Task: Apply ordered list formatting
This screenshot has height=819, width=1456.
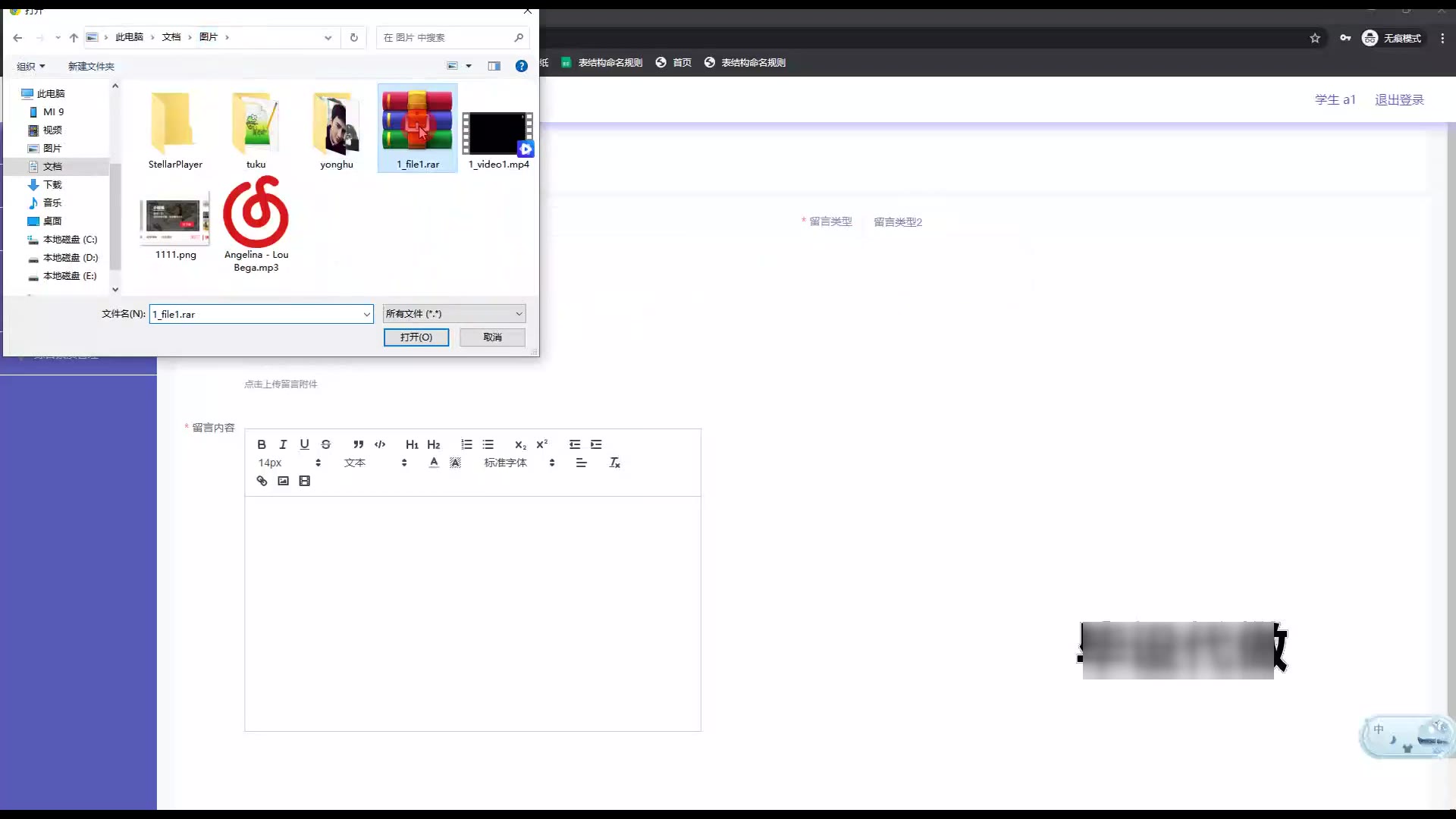Action: click(x=466, y=444)
